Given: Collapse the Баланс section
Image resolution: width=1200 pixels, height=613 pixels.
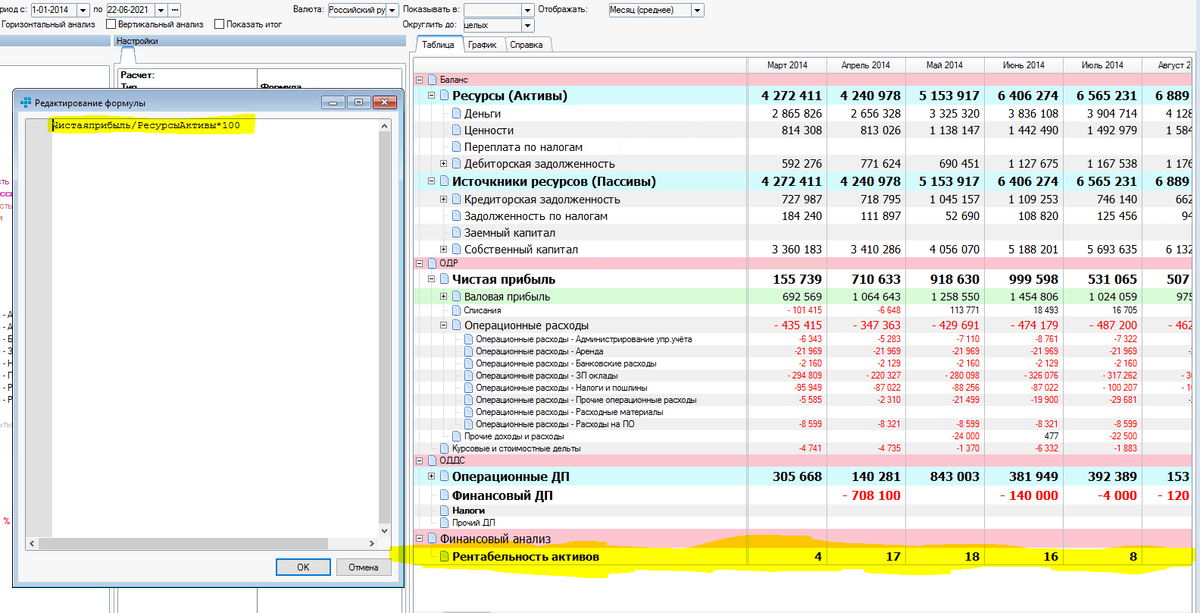Looking at the screenshot, I should click(419, 79).
